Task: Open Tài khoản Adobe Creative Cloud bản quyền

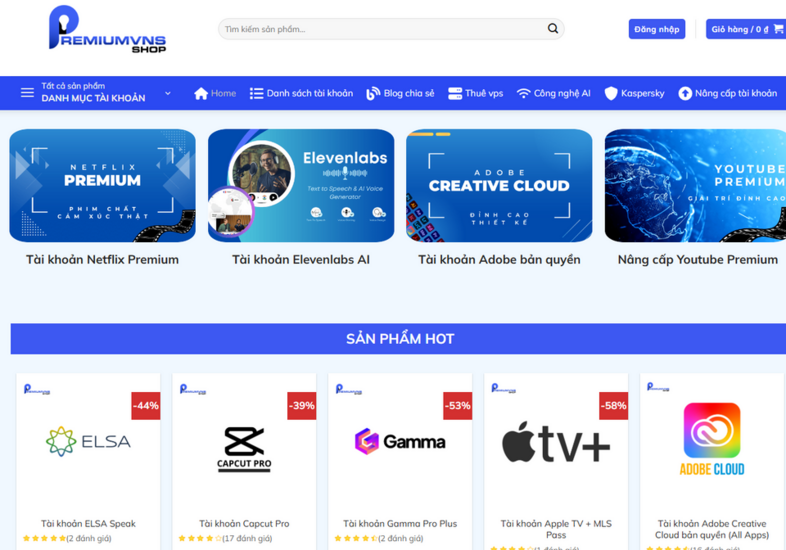Action: (712, 529)
